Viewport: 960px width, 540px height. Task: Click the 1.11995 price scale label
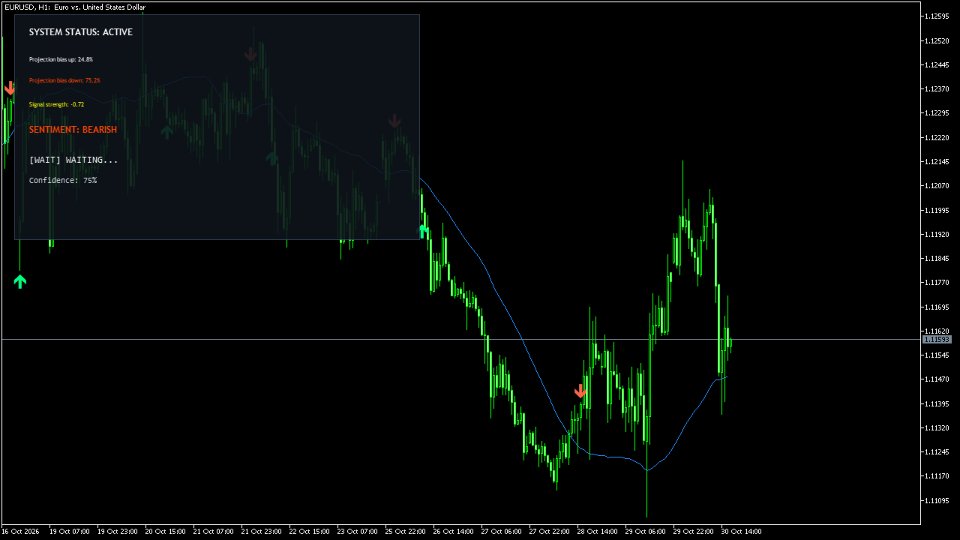click(x=936, y=210)
